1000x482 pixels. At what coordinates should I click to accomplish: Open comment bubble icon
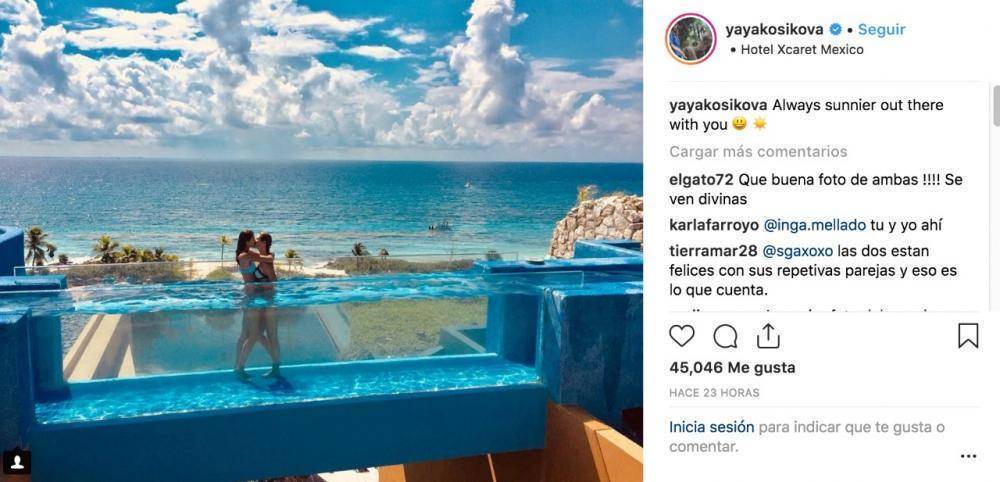pyautogui.click(x=725, y=336)
